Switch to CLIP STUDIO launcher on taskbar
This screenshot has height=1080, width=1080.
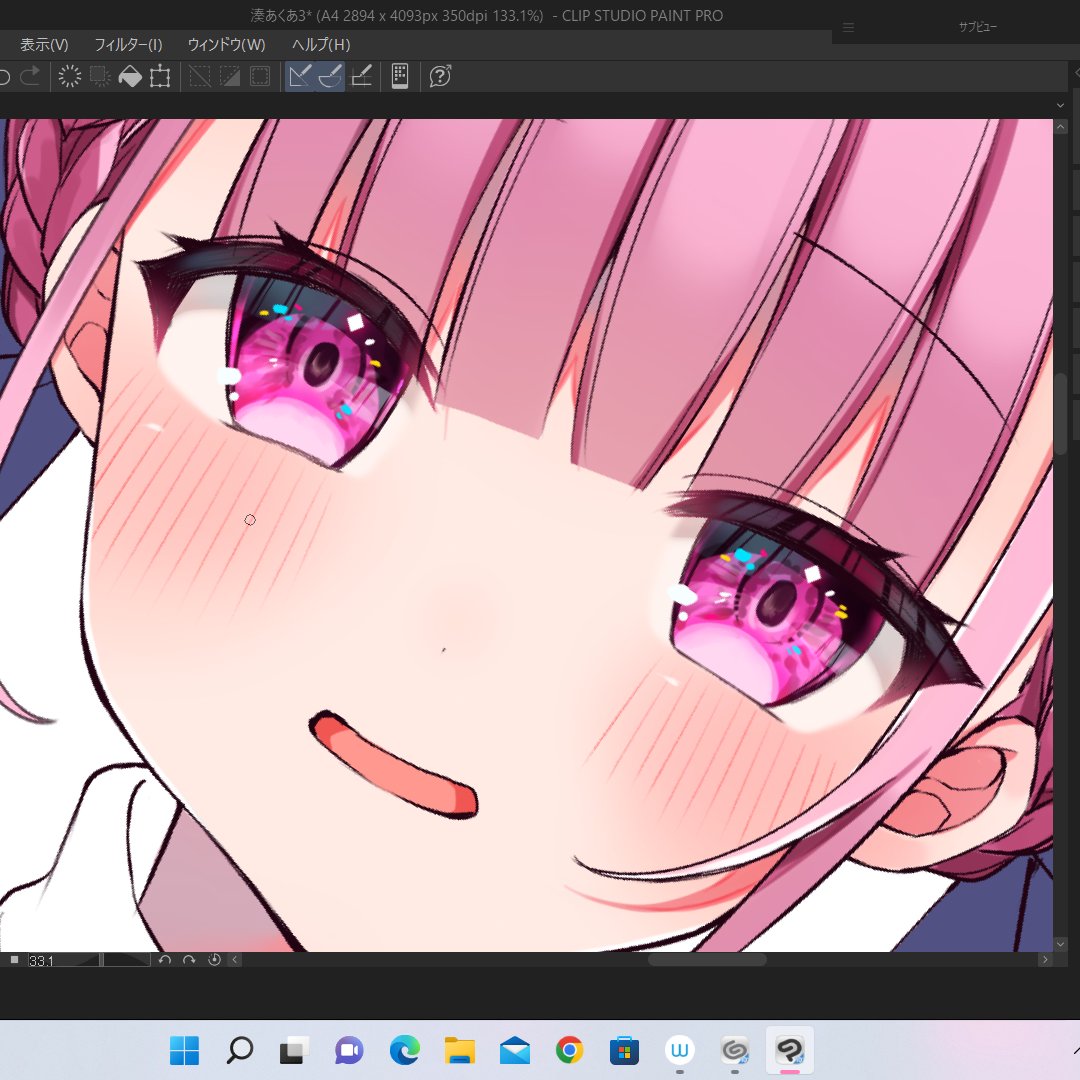coord(735,1050)
